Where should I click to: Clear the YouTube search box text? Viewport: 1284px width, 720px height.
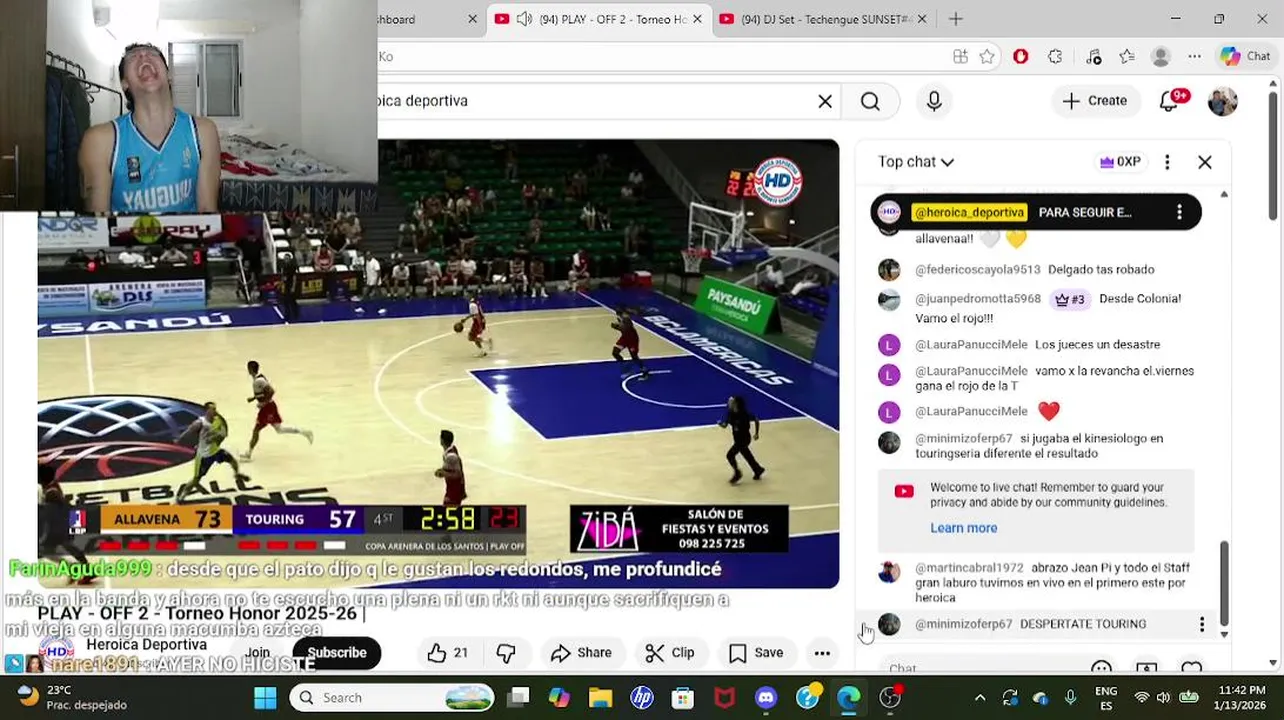pos(825,101)
